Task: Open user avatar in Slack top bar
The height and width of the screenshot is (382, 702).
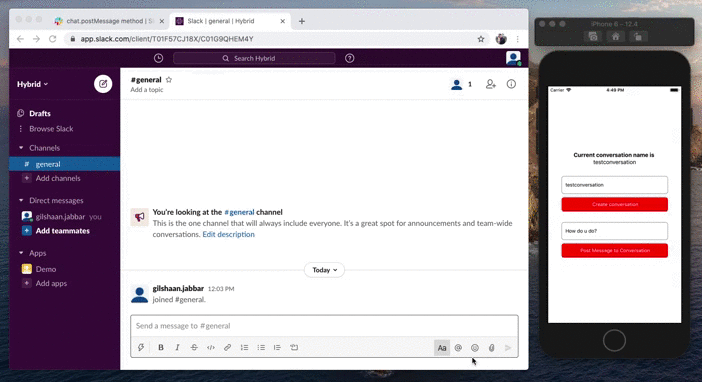Action: 513,58
